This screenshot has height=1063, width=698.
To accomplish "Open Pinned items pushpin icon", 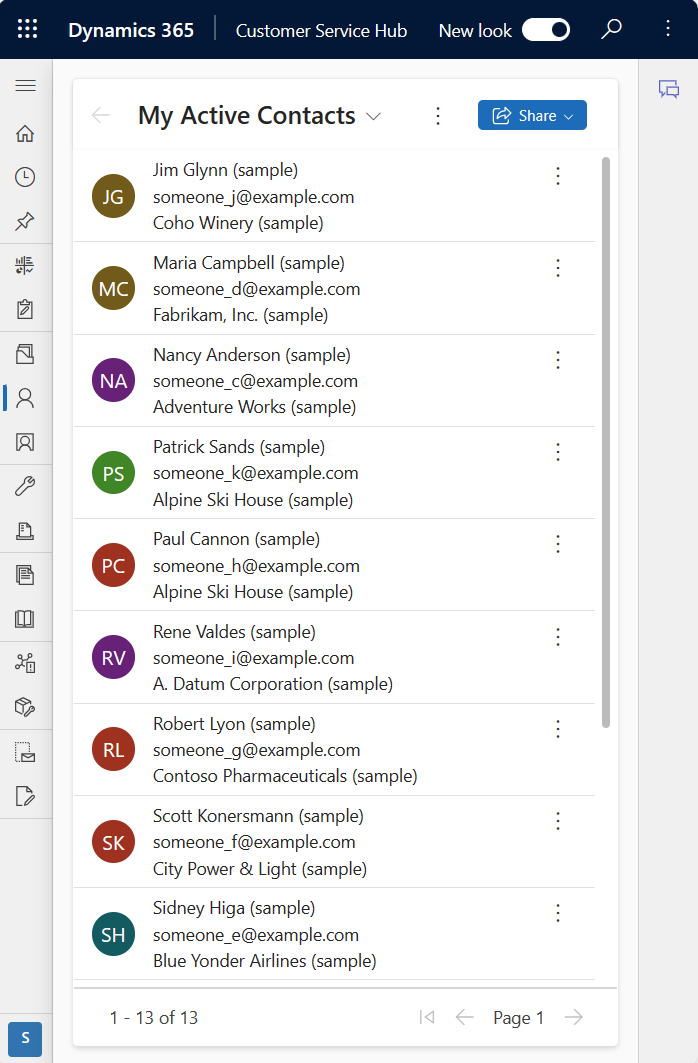I will [25, 221].
